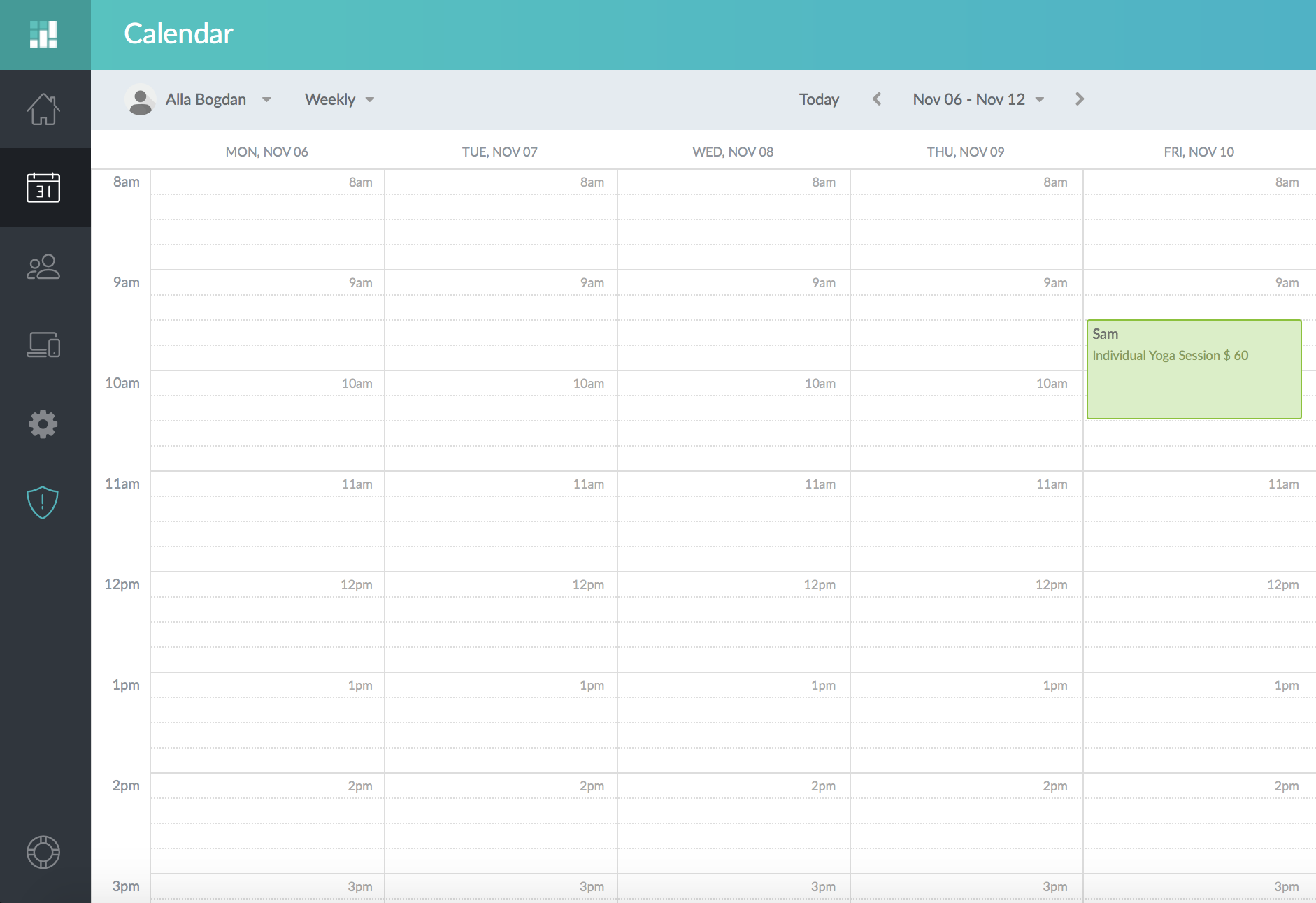Screen dimensions: 1316x903
Task: Select the 2pm slot on Wednesday Nov 08
Action: [734, 786]
